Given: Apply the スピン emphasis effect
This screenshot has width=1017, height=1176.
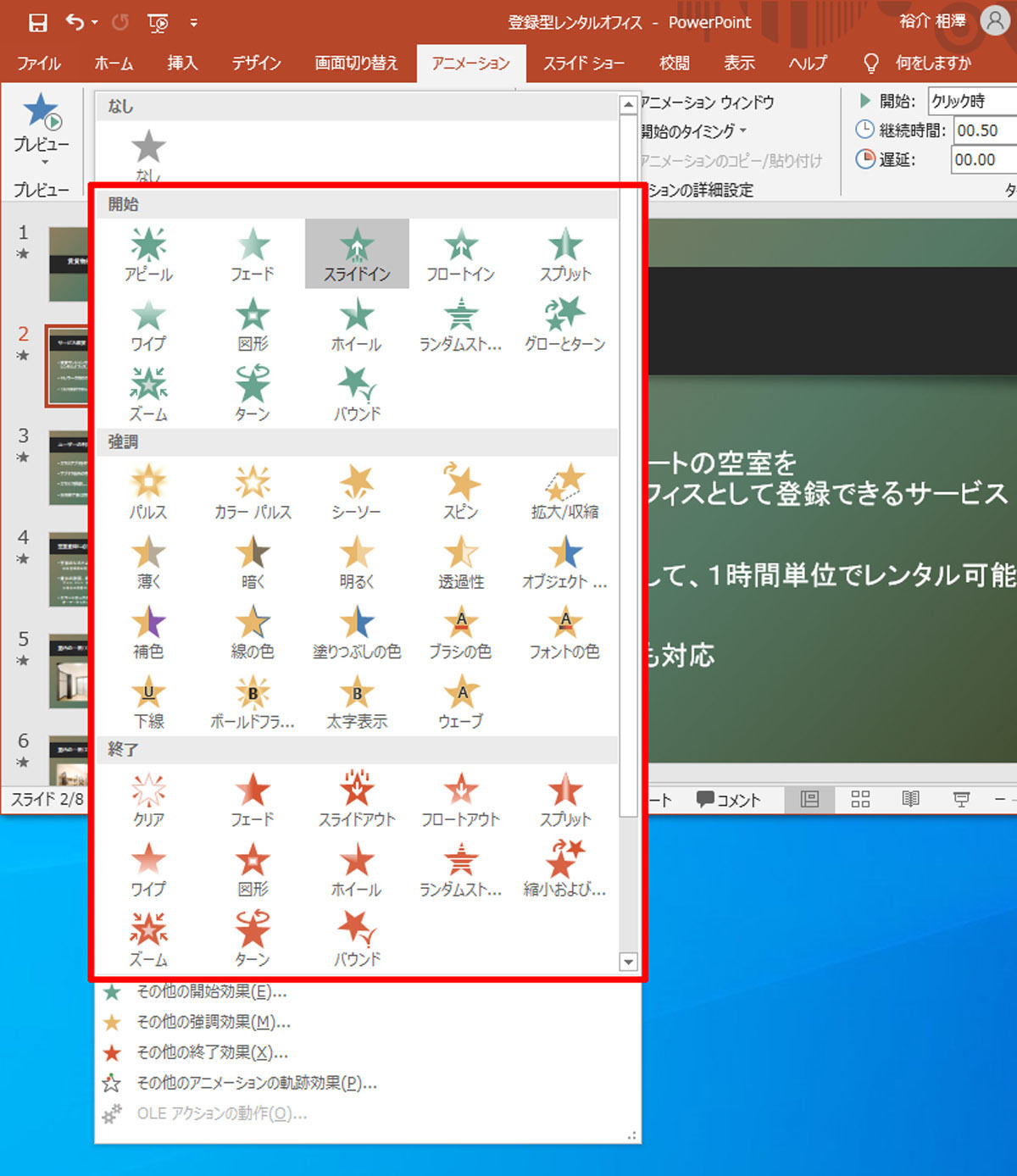Looking at the screenshot, I should tap(461, 492).
